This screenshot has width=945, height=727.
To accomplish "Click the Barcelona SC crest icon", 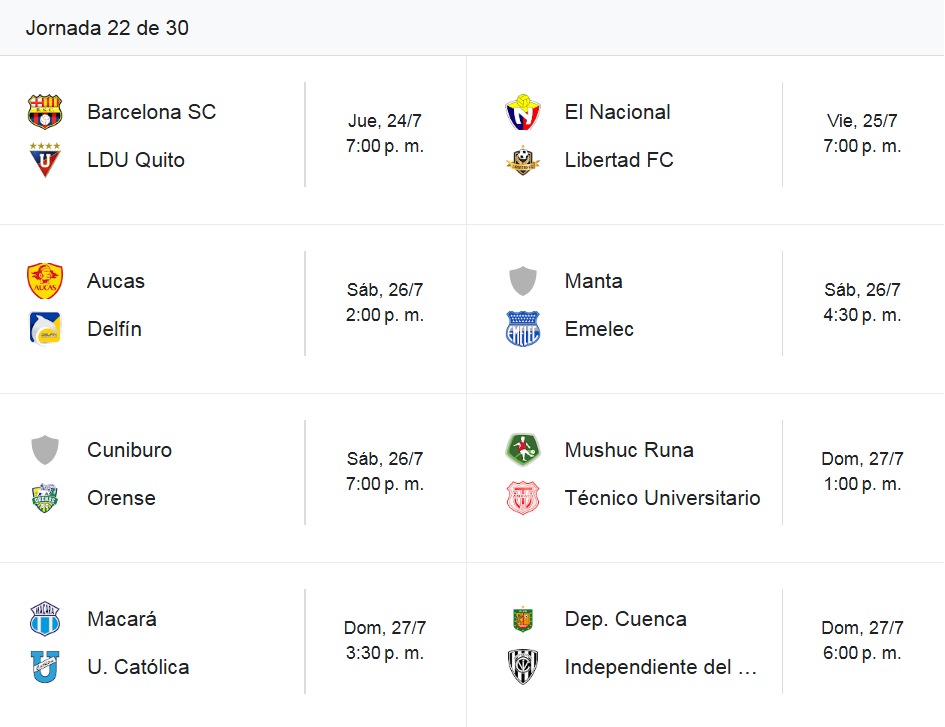I will coord(45,112).
